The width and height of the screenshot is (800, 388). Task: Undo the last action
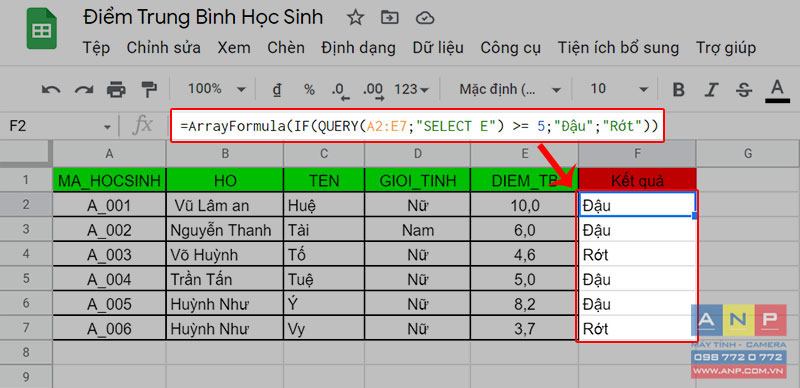(51, 90)
